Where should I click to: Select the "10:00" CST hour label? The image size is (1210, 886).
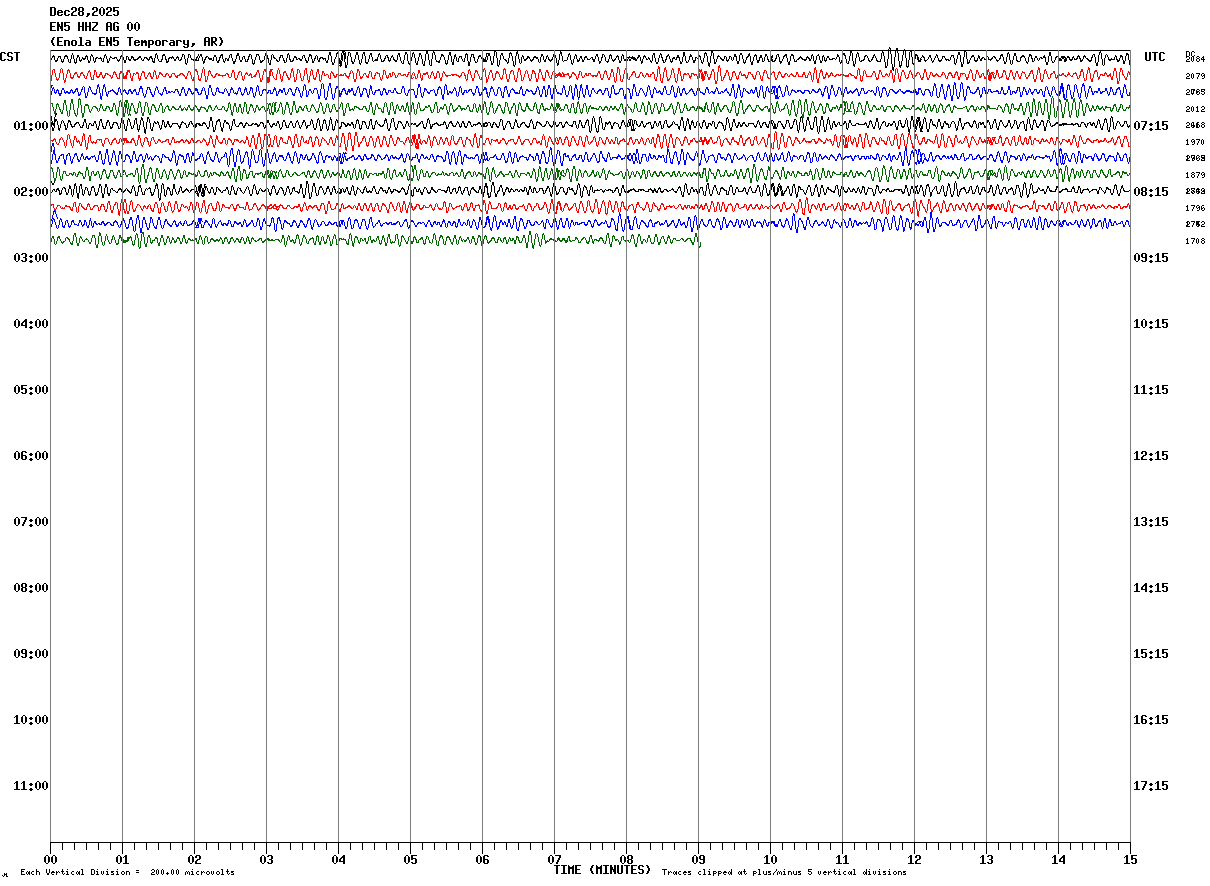31,720
